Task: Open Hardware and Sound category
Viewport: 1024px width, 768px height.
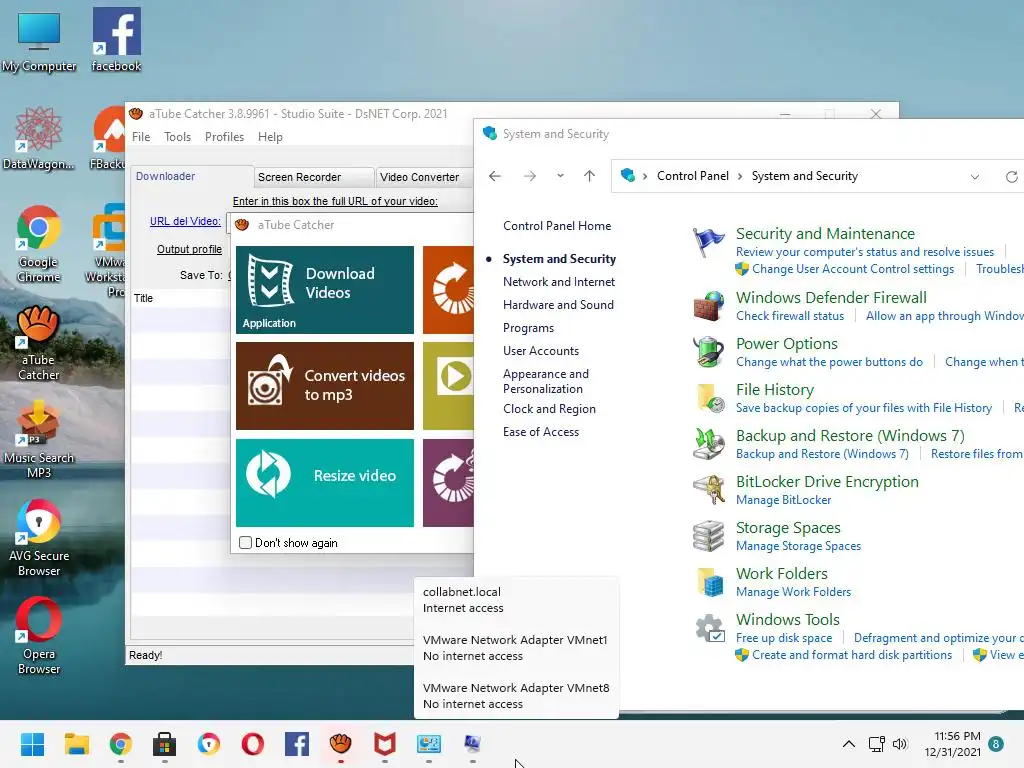Action: (558, 304)
